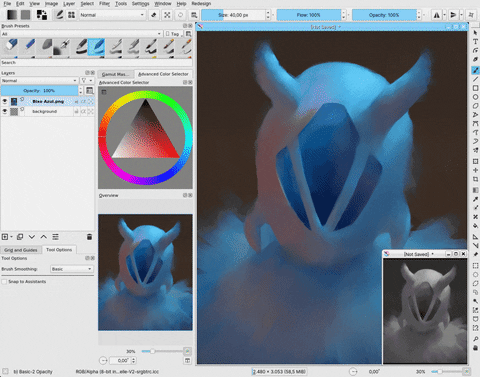
Task: Select the Gradient tool in toolbox
Action: pyautogui.click(x=475, y=190)
